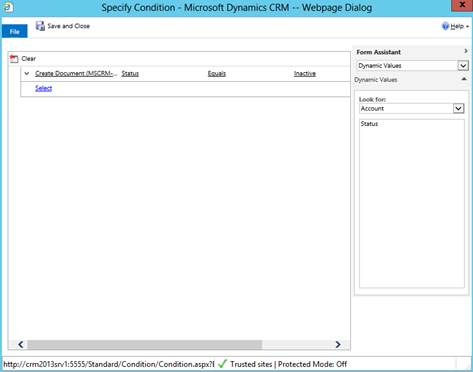Click the Internet Explorer icon in title bar
This screenshot has height=372, width=473.
8,7
